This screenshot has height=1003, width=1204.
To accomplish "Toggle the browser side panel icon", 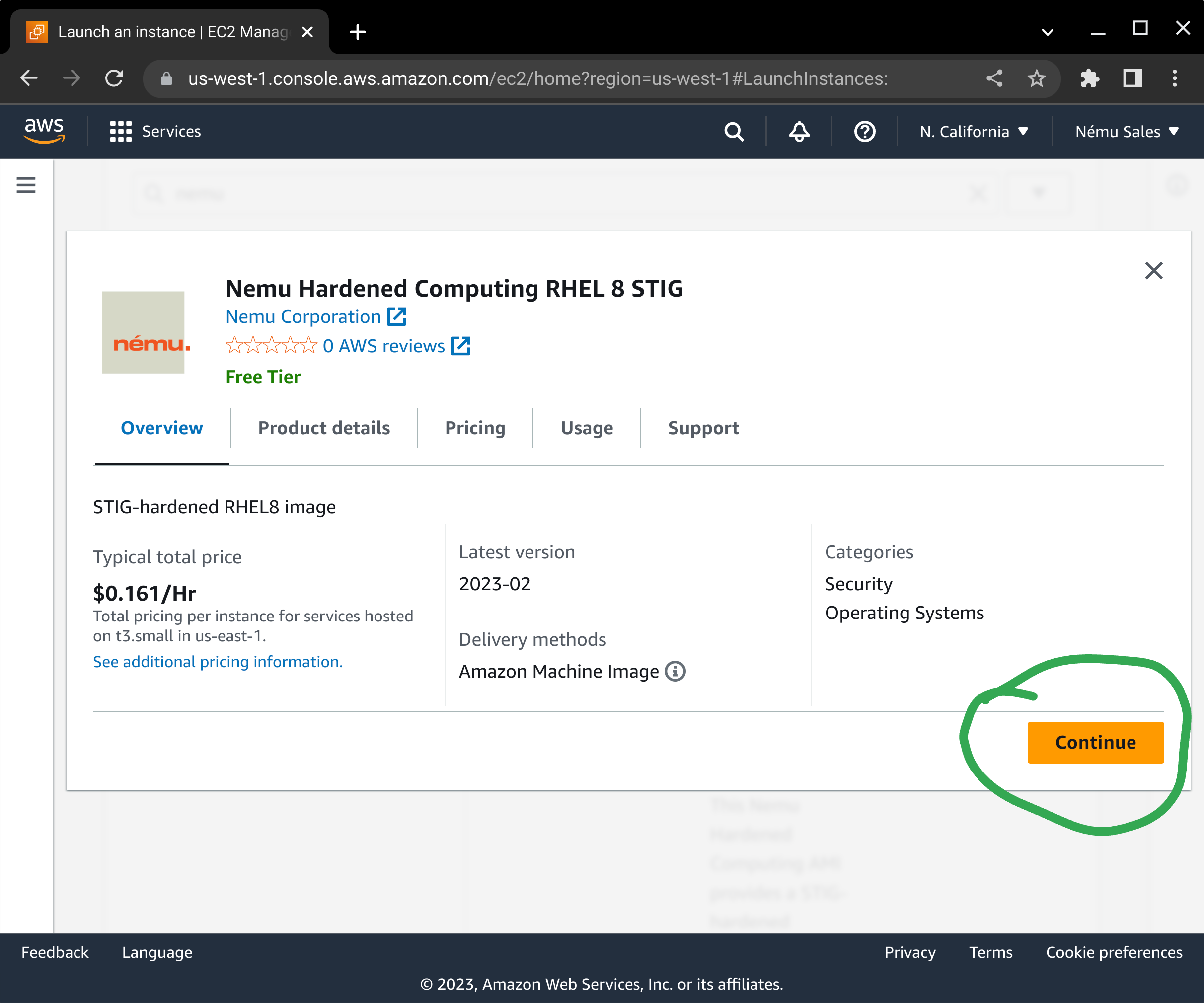I will 1132,78.
